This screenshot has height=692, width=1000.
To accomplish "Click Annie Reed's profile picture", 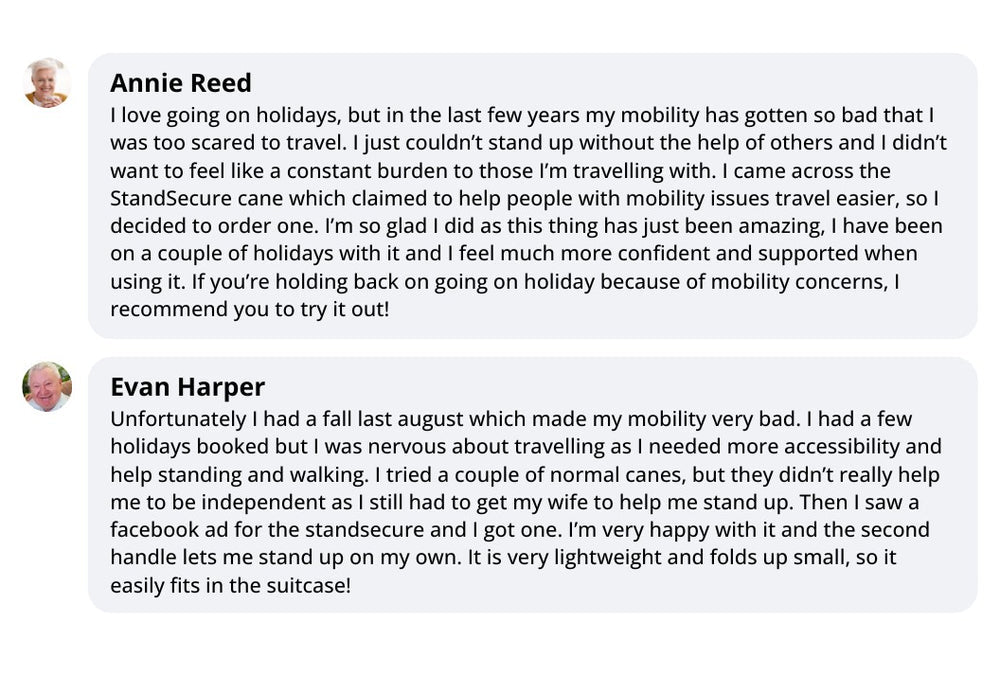I will (47, 83).
